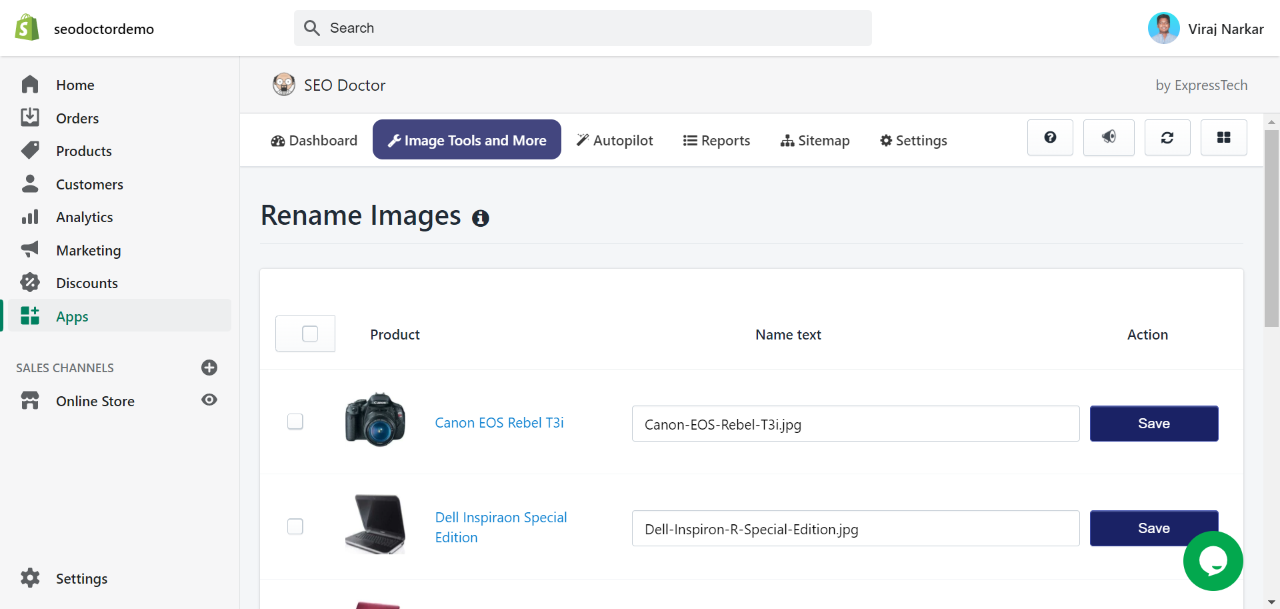Click the Apps grid icon in sidebar
The image size is (1280, 609).
pyautogui.click(x=30, y=316)
